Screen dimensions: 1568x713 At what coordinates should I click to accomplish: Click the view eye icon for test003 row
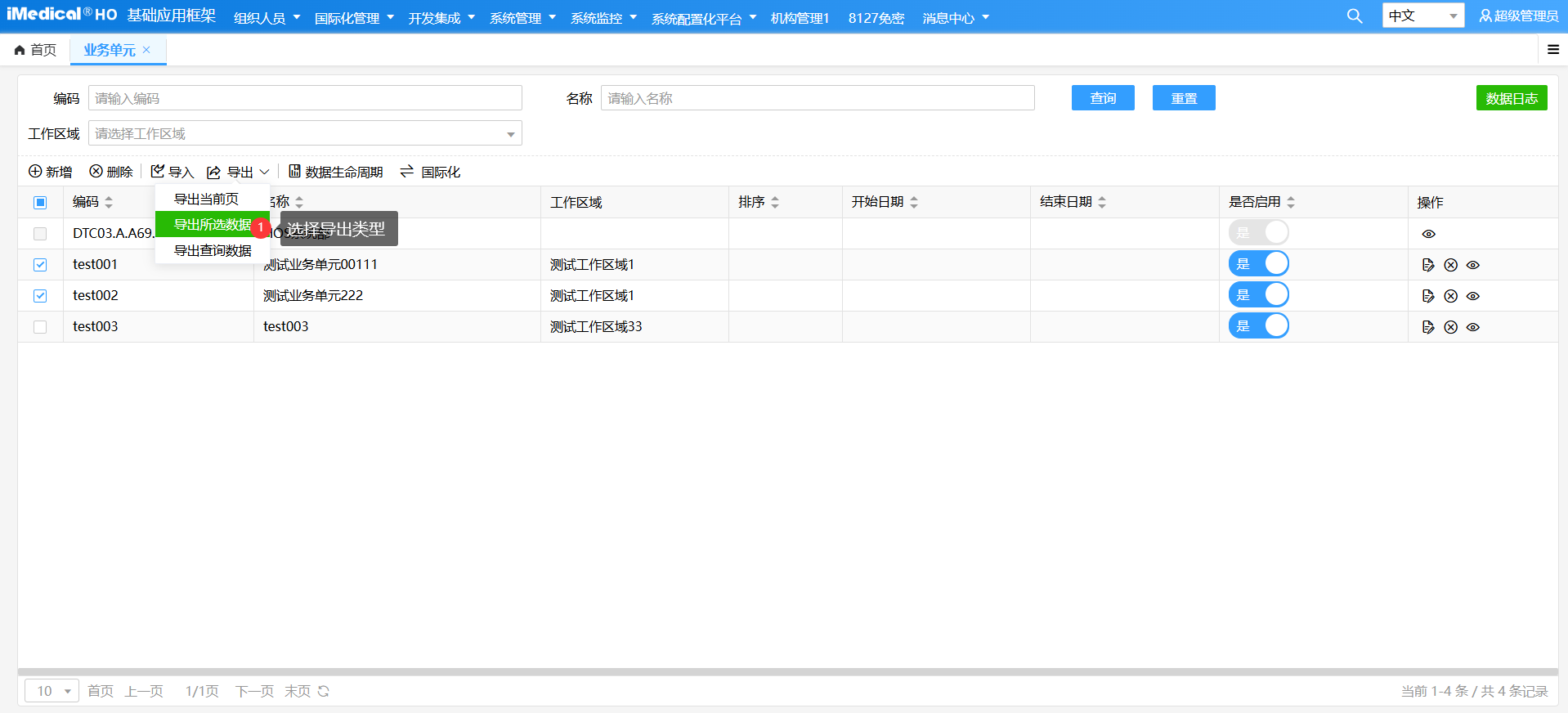(x=1472, y=327)
